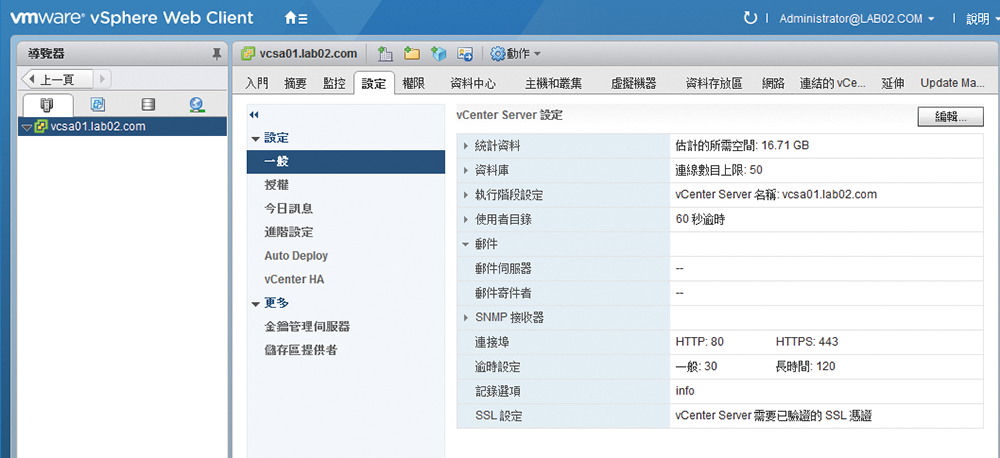Screen dimensions: 1000x458
Task: Switch to the 權限 tab
Action: click(x=414, y=84)
